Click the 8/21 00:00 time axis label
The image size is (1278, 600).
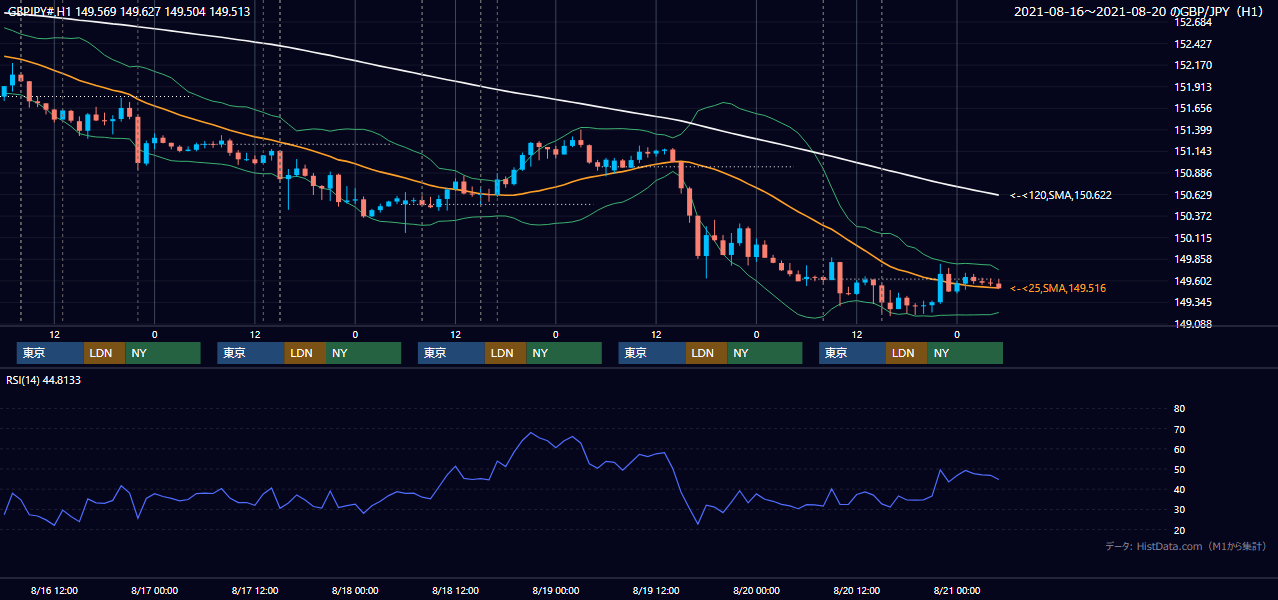tap(957, 590)
